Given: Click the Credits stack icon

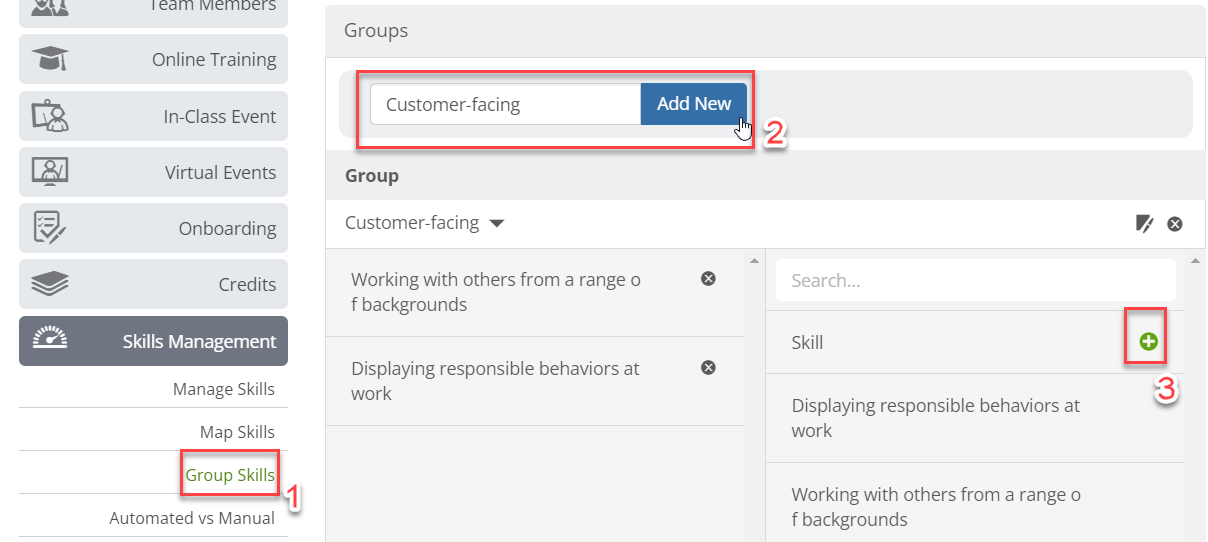Looking at the screenshot, I should [x=50, y=285].
